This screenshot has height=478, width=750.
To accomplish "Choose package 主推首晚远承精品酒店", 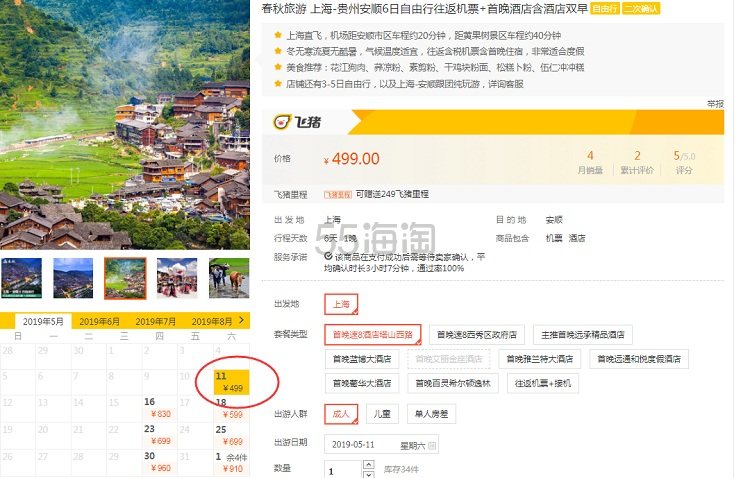I will [583, 334].
